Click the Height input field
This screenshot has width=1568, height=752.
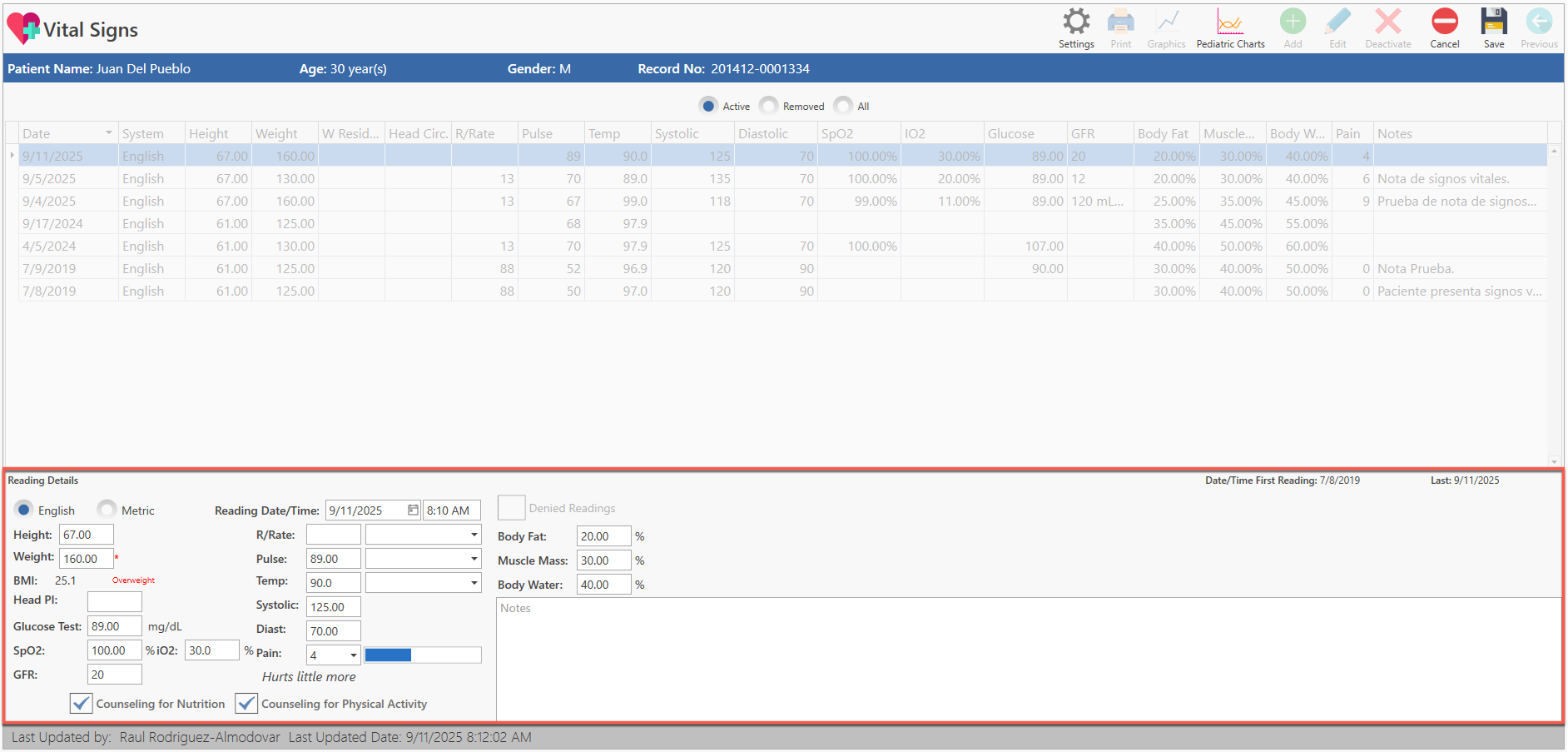(87, 535)
